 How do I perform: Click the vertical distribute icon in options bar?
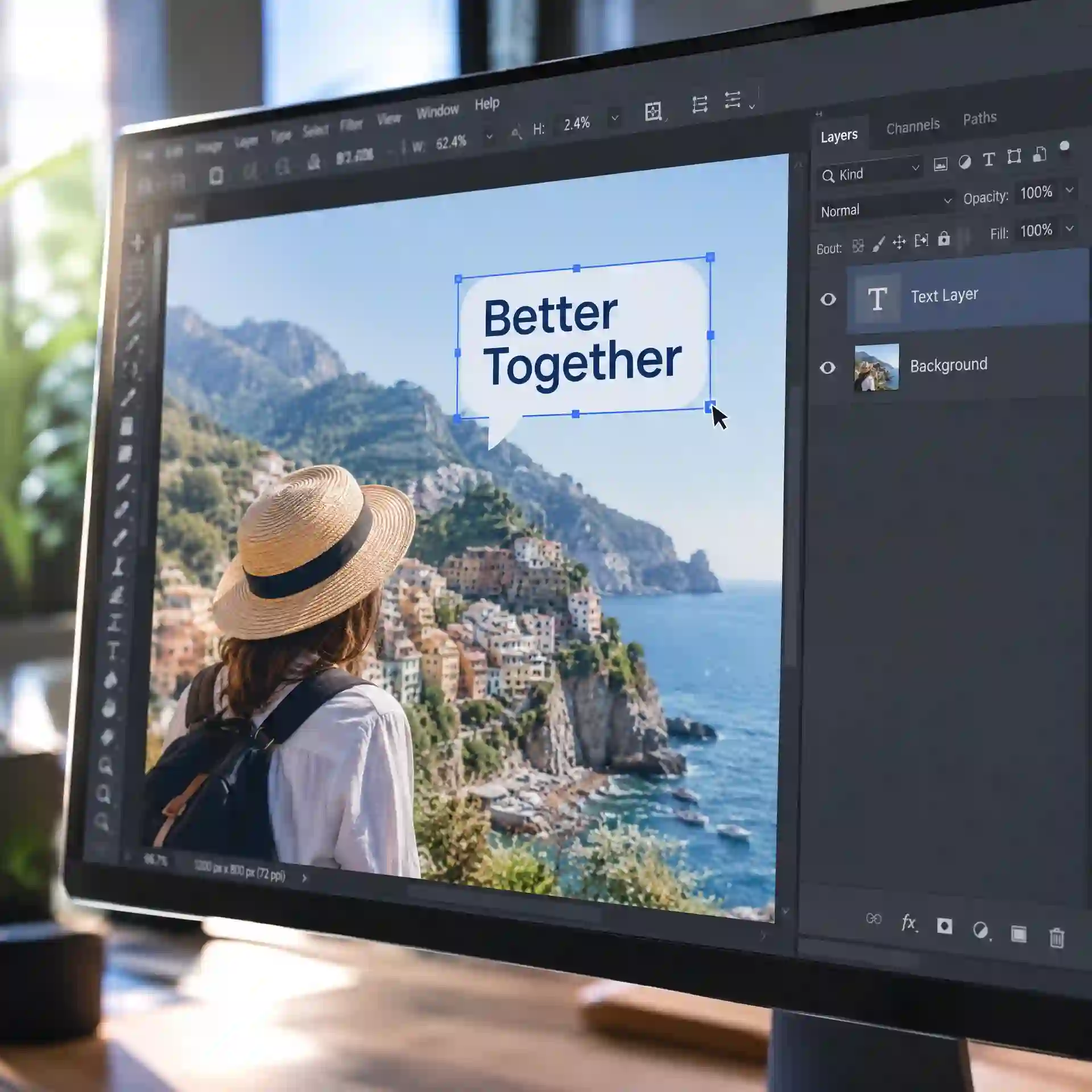tap(700, 105)
